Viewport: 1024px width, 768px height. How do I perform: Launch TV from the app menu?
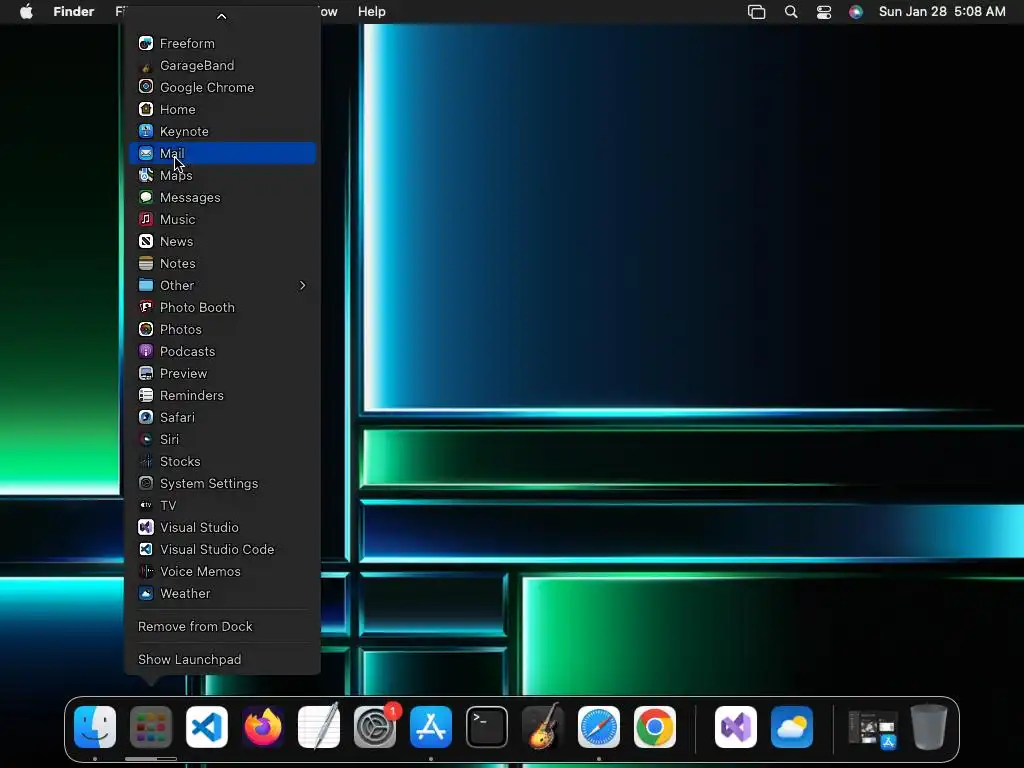pos(222,505)
